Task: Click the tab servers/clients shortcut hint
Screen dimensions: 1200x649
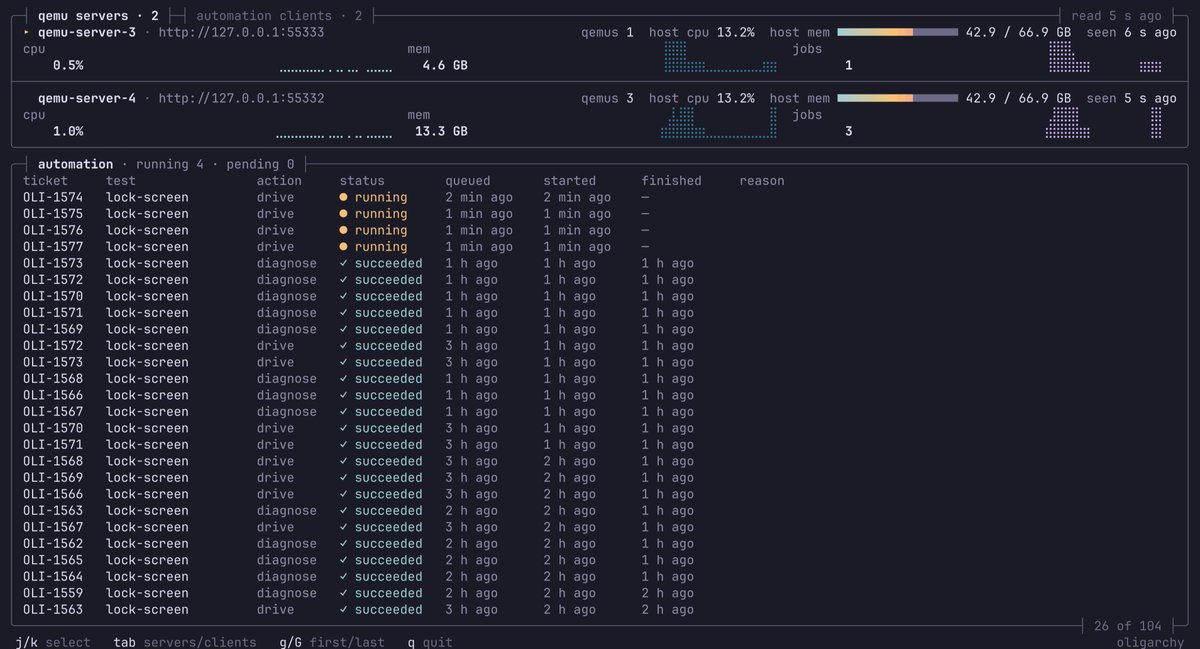Action: coord(185,642)
